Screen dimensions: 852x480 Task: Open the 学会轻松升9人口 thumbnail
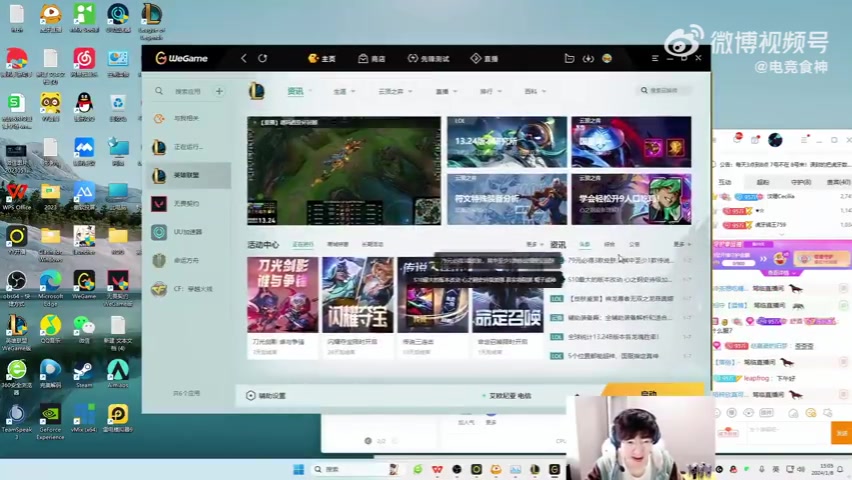[x=631, y=199]
